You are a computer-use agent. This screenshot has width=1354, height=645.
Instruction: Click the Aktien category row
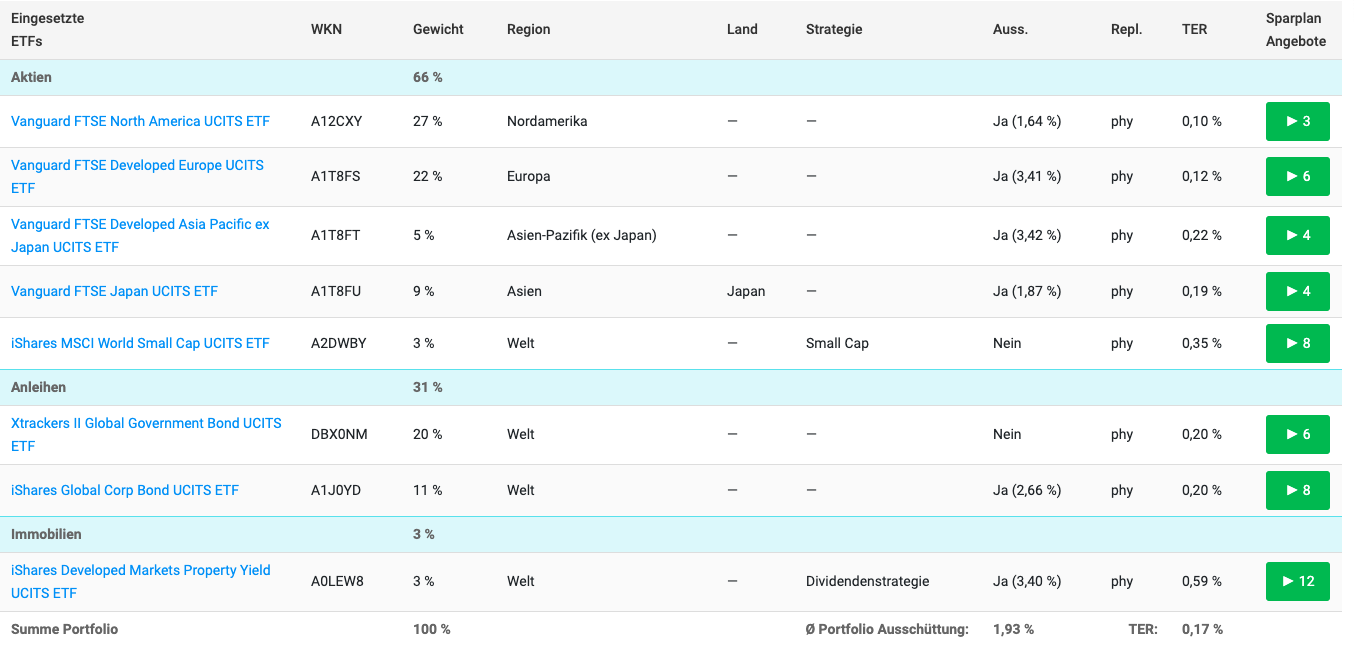click(x=32, y=78)
